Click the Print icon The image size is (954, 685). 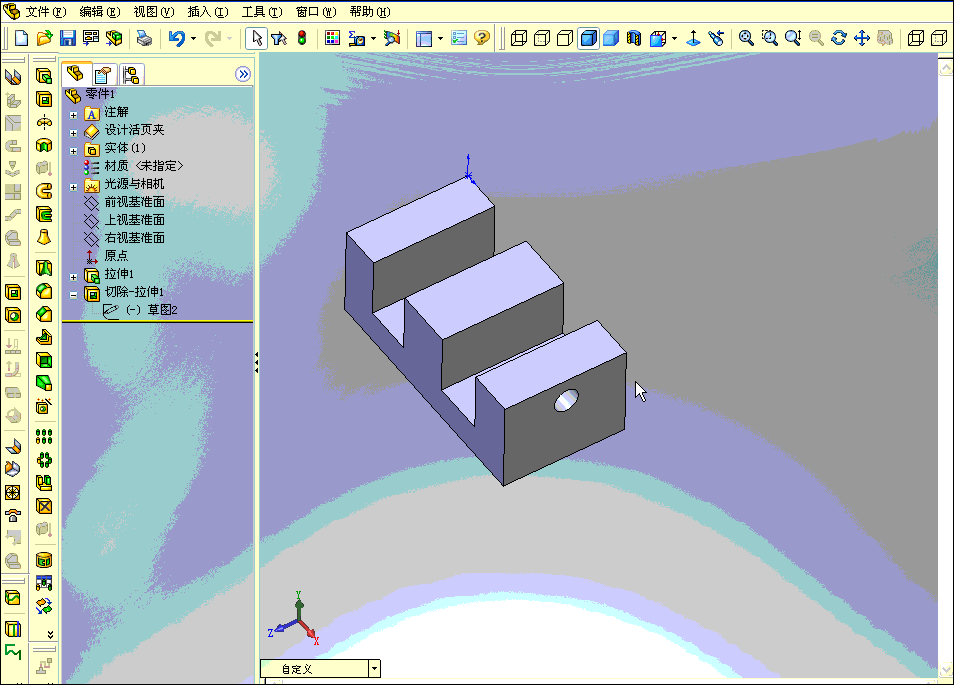click(x=145, y=38)
